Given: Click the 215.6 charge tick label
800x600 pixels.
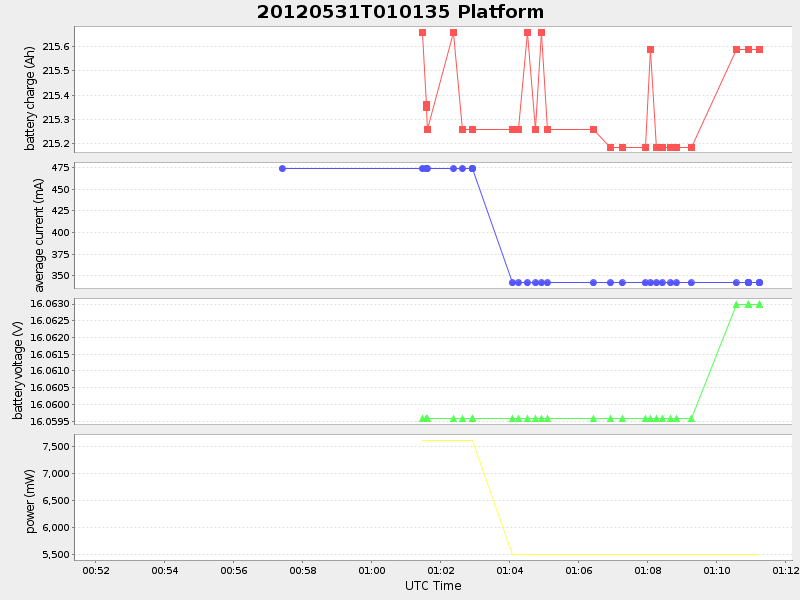Looking at the screenshot, I should [56, 44].
